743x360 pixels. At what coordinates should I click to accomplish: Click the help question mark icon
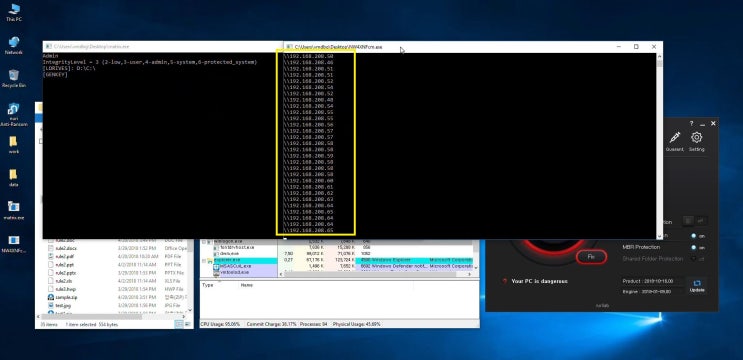(691, 123)
